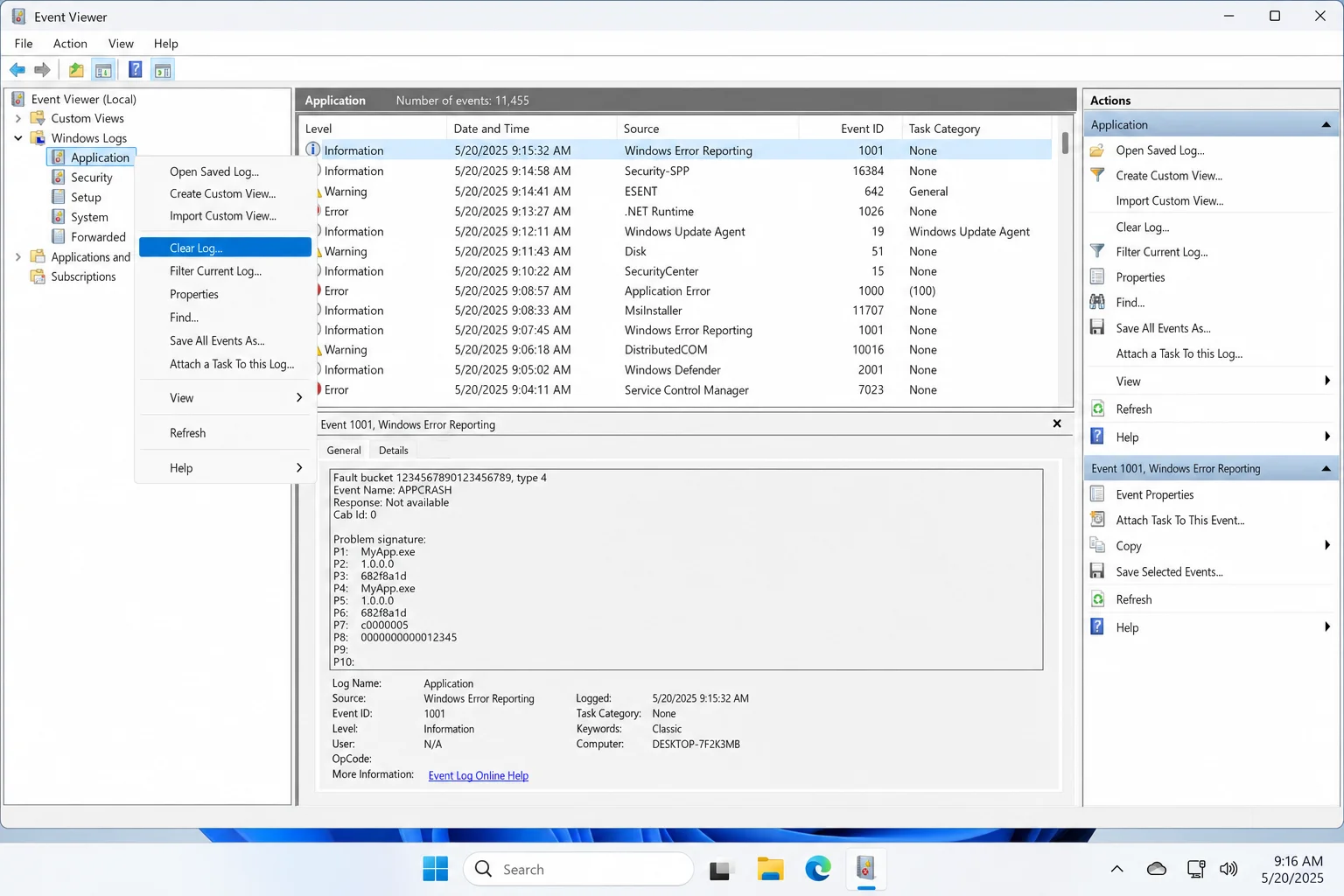
Task: Click Import Custom View in Actions pane
Action: pyautogui.click(x=1169, y=200)
